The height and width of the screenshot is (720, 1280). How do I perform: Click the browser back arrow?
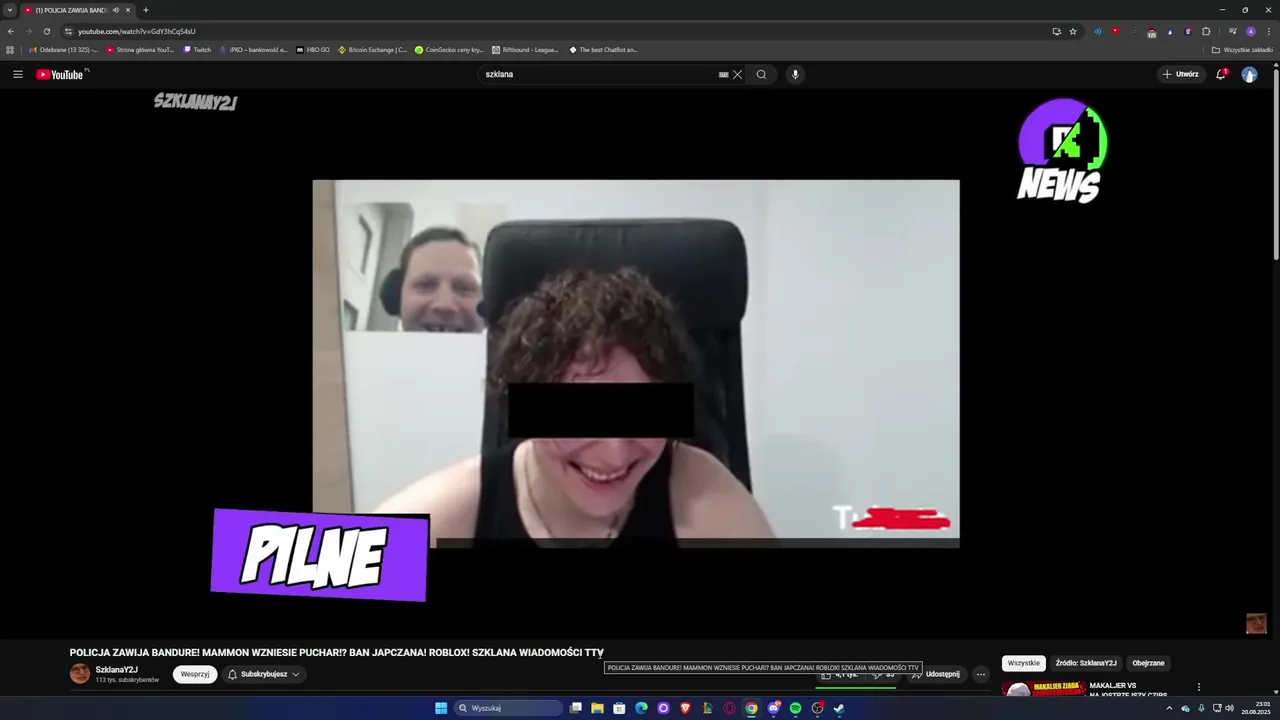tap(11, 31)
